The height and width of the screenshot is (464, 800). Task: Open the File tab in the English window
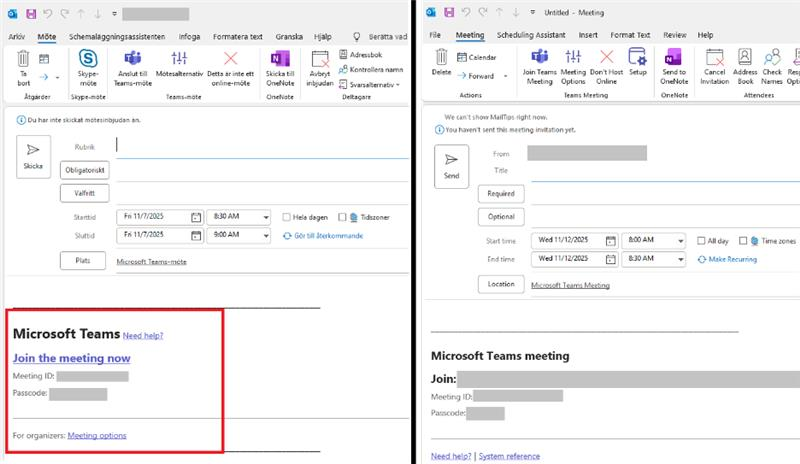pos(435,35)
